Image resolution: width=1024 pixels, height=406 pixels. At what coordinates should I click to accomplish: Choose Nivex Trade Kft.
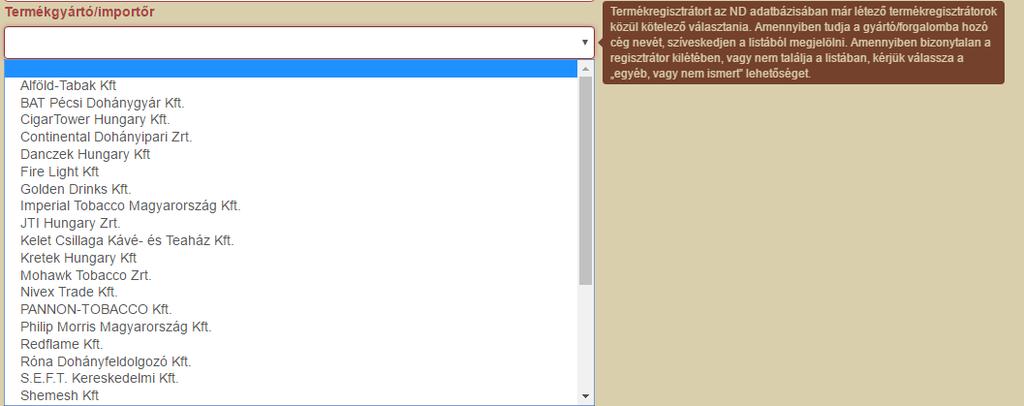(x=69, y=292)
